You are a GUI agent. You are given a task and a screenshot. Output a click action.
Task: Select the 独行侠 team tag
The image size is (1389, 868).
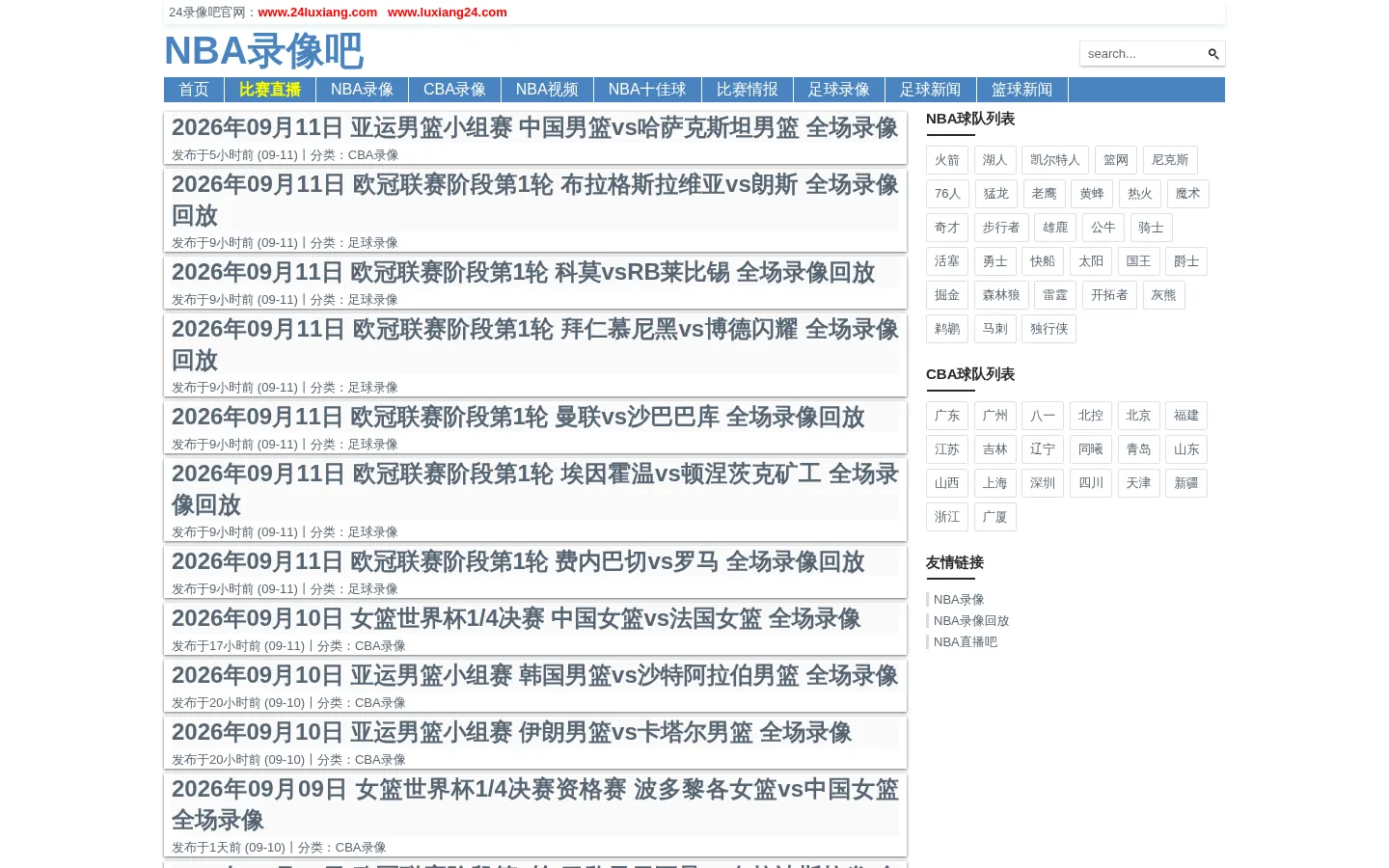[x=1049, y=329]
